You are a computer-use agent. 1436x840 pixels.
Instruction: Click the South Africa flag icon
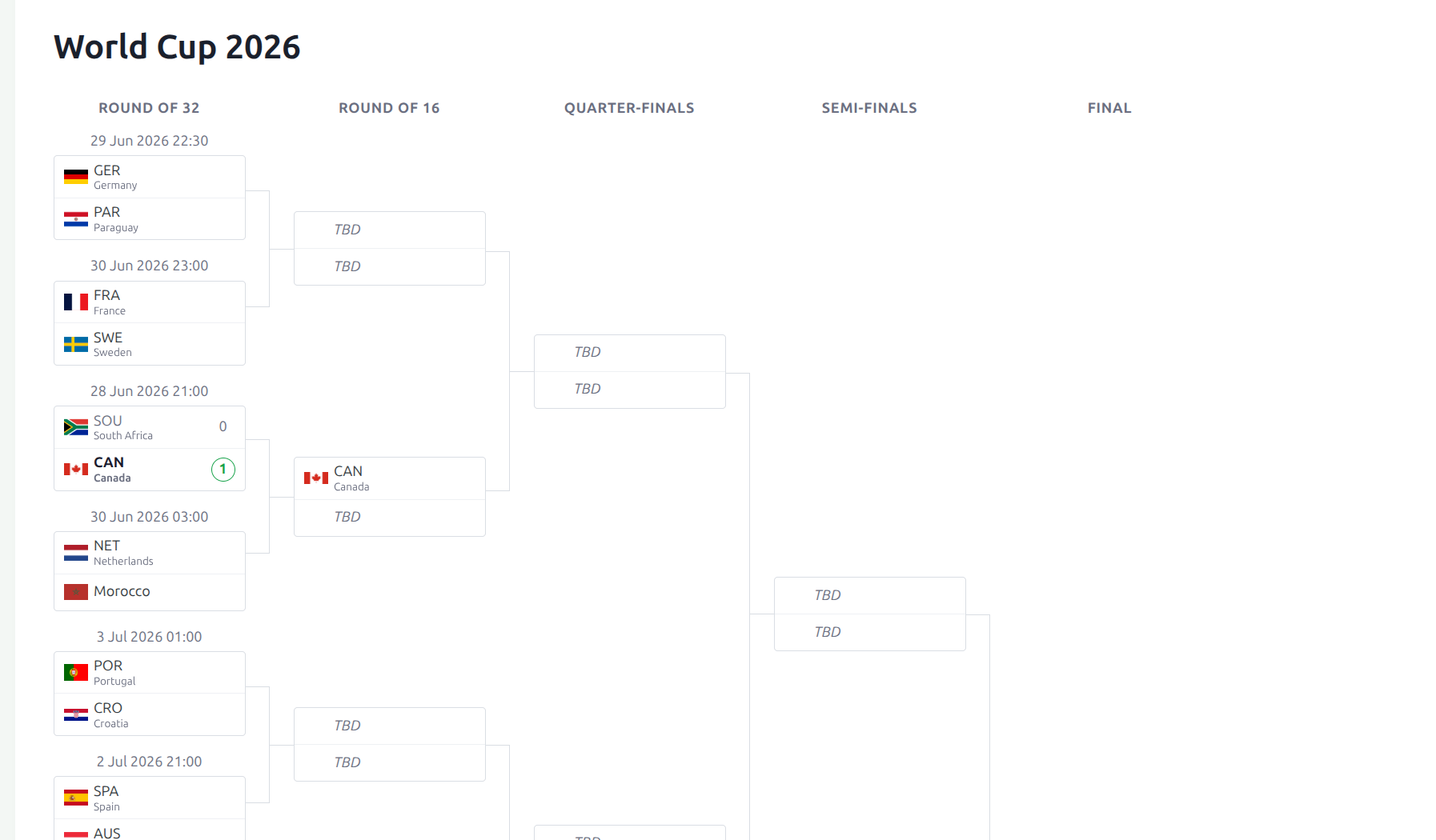click(76, 427)
